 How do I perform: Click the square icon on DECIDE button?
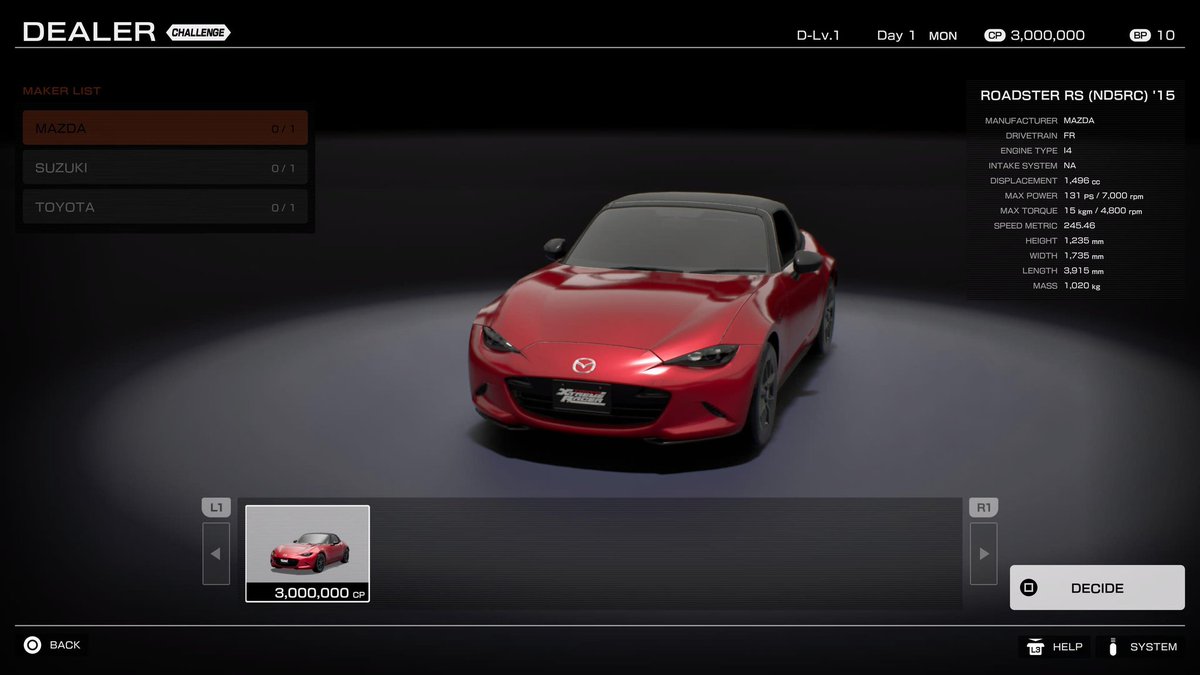tap(1028, 588)
